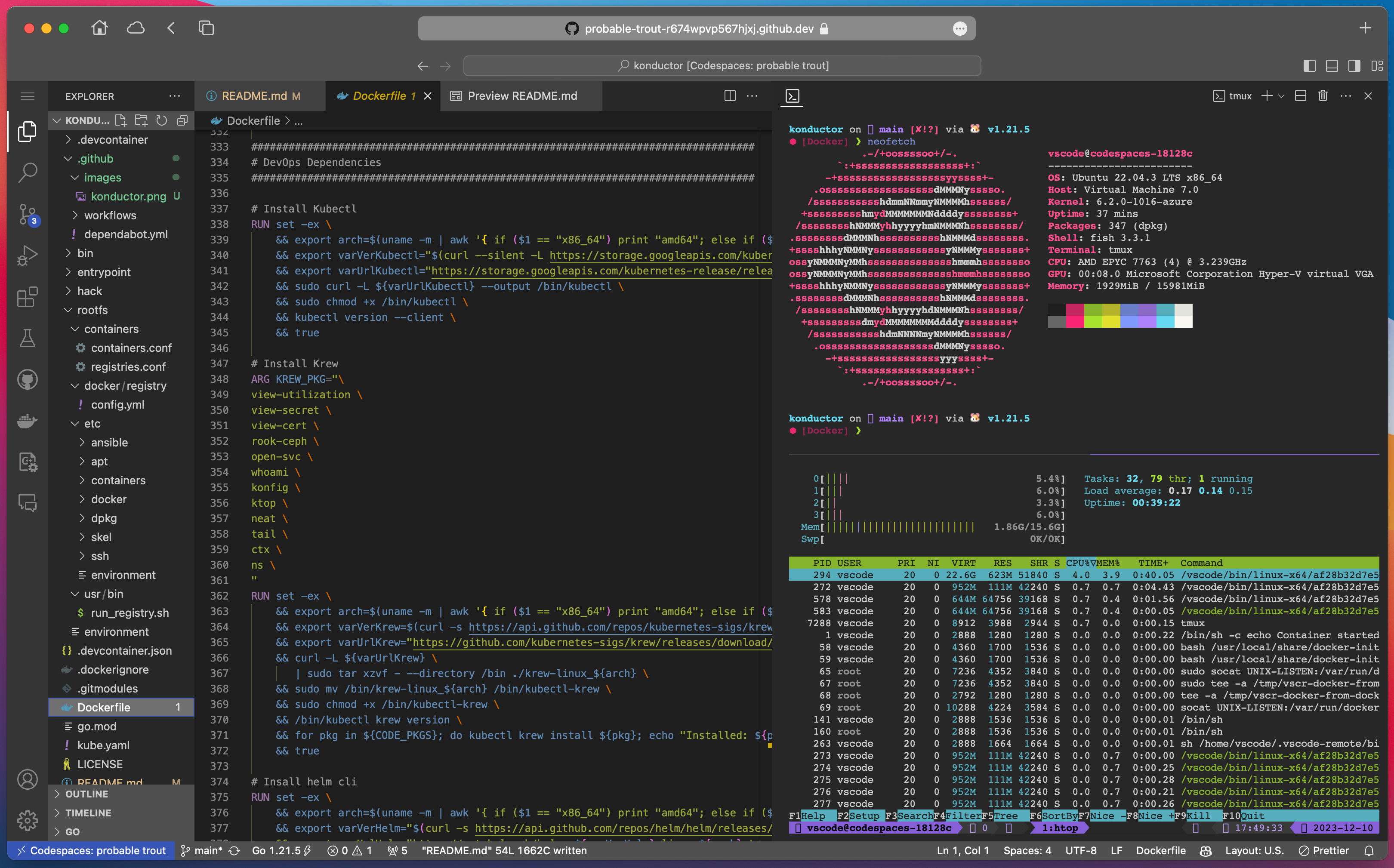Open the Extensions view icon
1394x868 pixels.
[x=27, y=297]
